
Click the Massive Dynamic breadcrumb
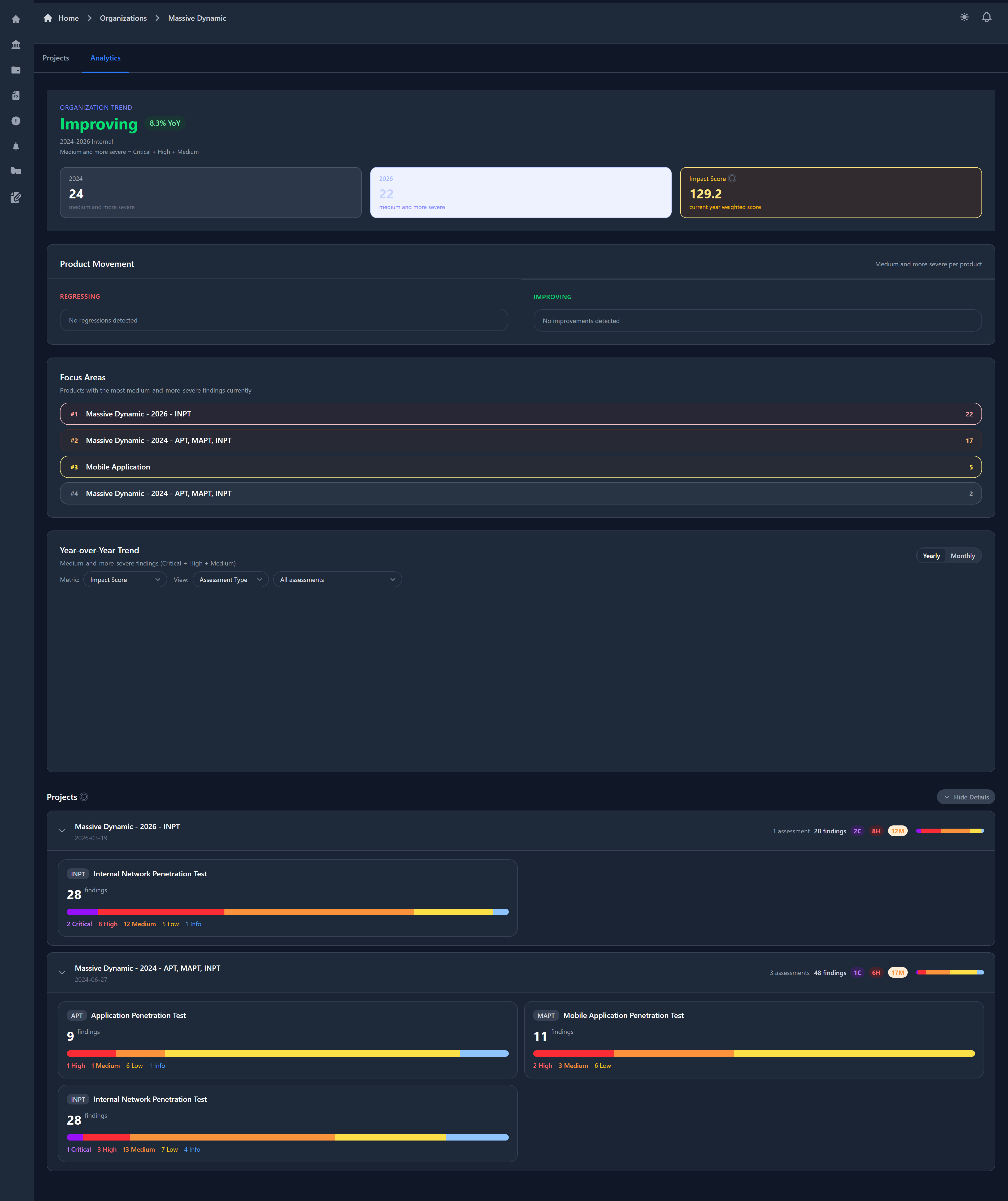[197, 18]
